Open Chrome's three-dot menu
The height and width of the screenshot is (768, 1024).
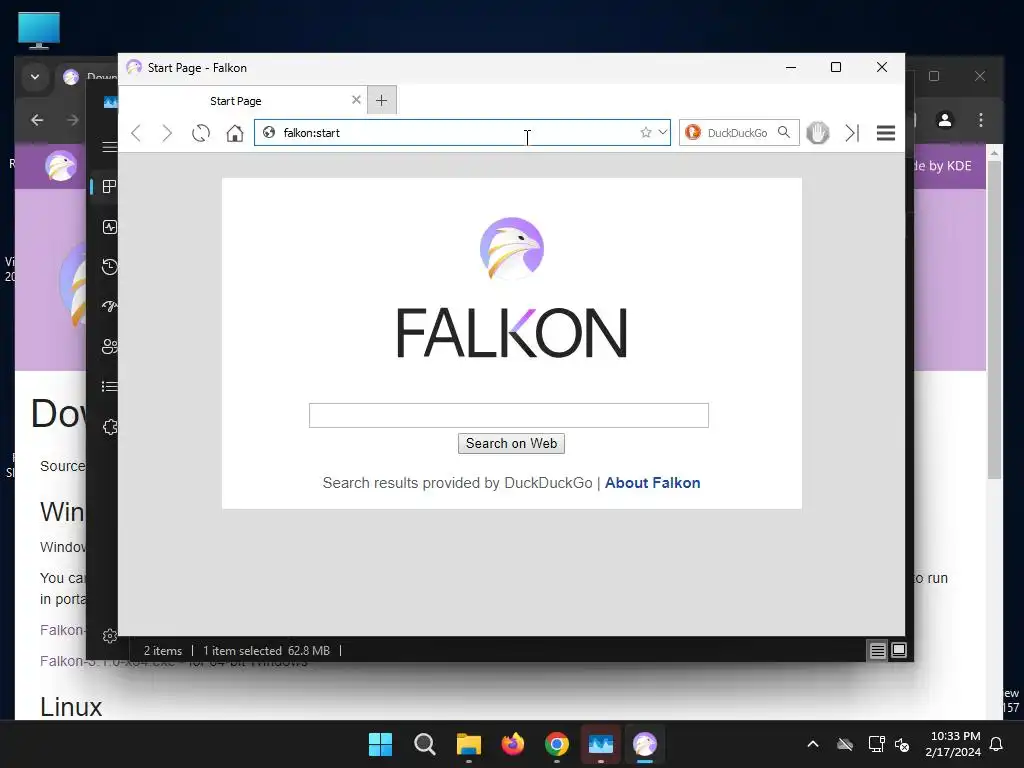(981, 120)
